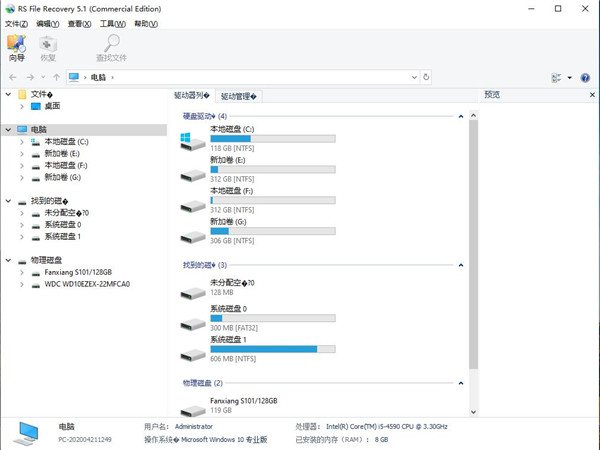Select 新加卷 (G:) in the left tree
Screen dimensions: 600x450
pos(62,177)
